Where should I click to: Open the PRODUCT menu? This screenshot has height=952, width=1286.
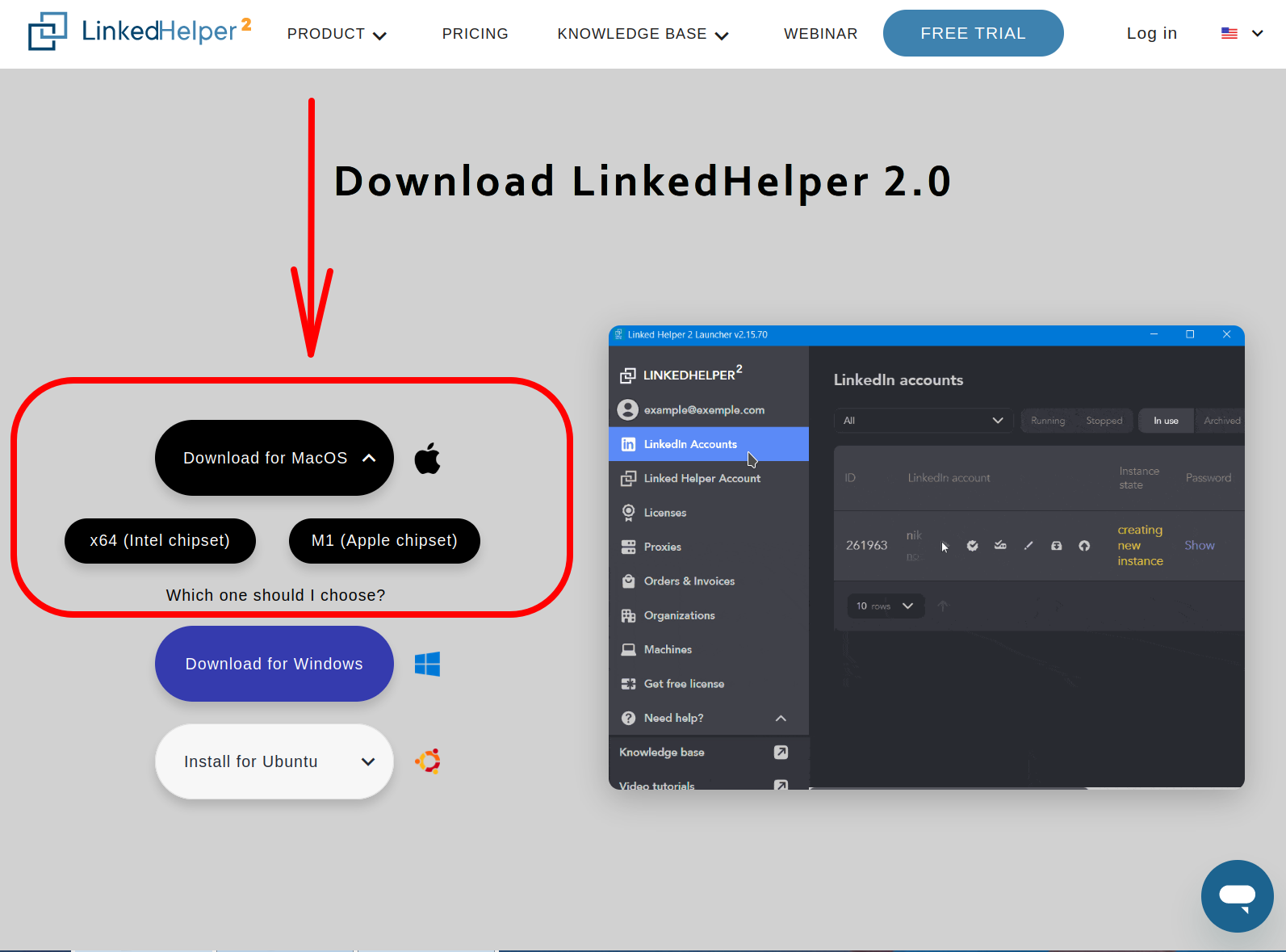coord(337,34)
